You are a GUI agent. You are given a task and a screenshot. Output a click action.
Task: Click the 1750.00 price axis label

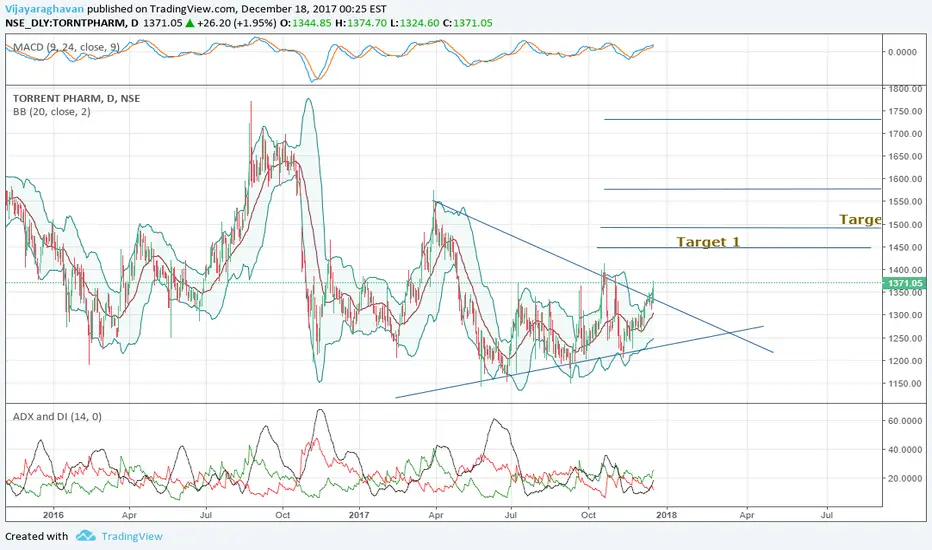pyautogui.click(x=905, y=111)
